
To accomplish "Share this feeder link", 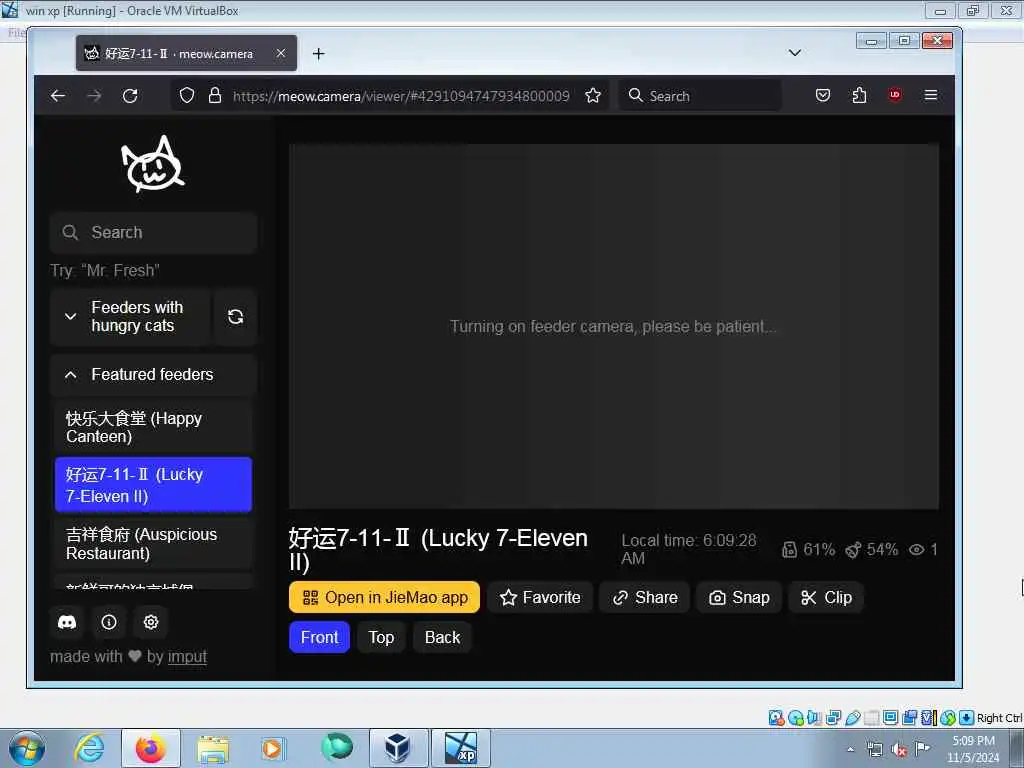I will pyautogui.click(x=645, y=598).
